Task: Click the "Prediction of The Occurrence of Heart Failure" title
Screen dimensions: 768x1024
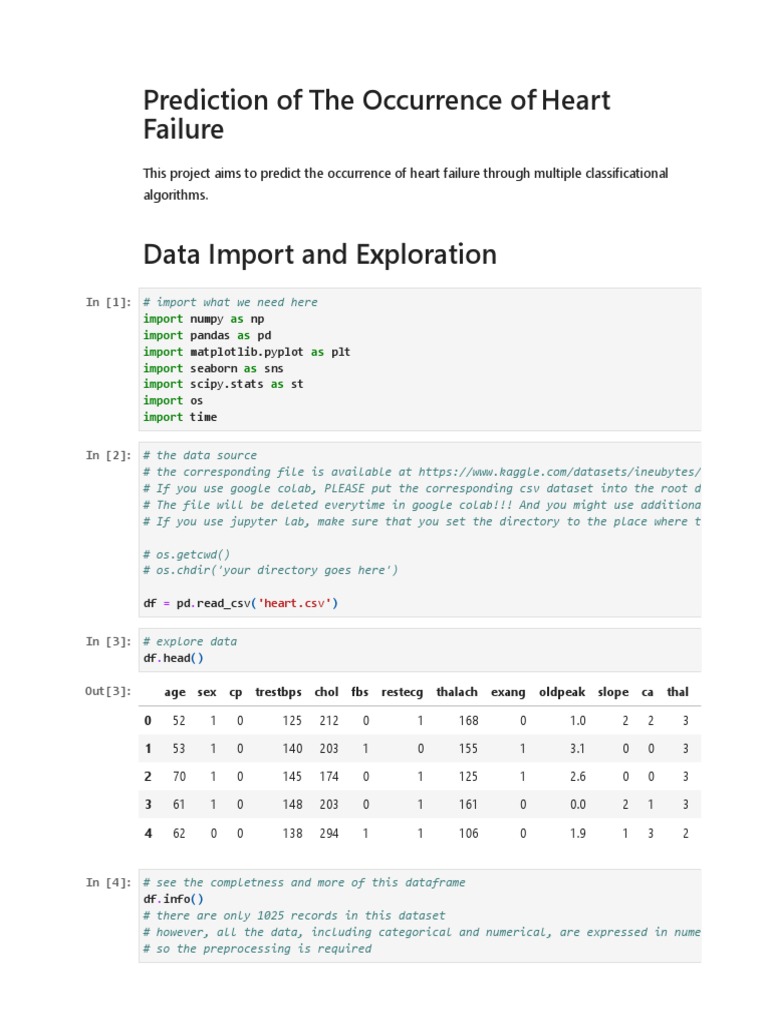Action: pyautogui.click(x=376, y=114)
